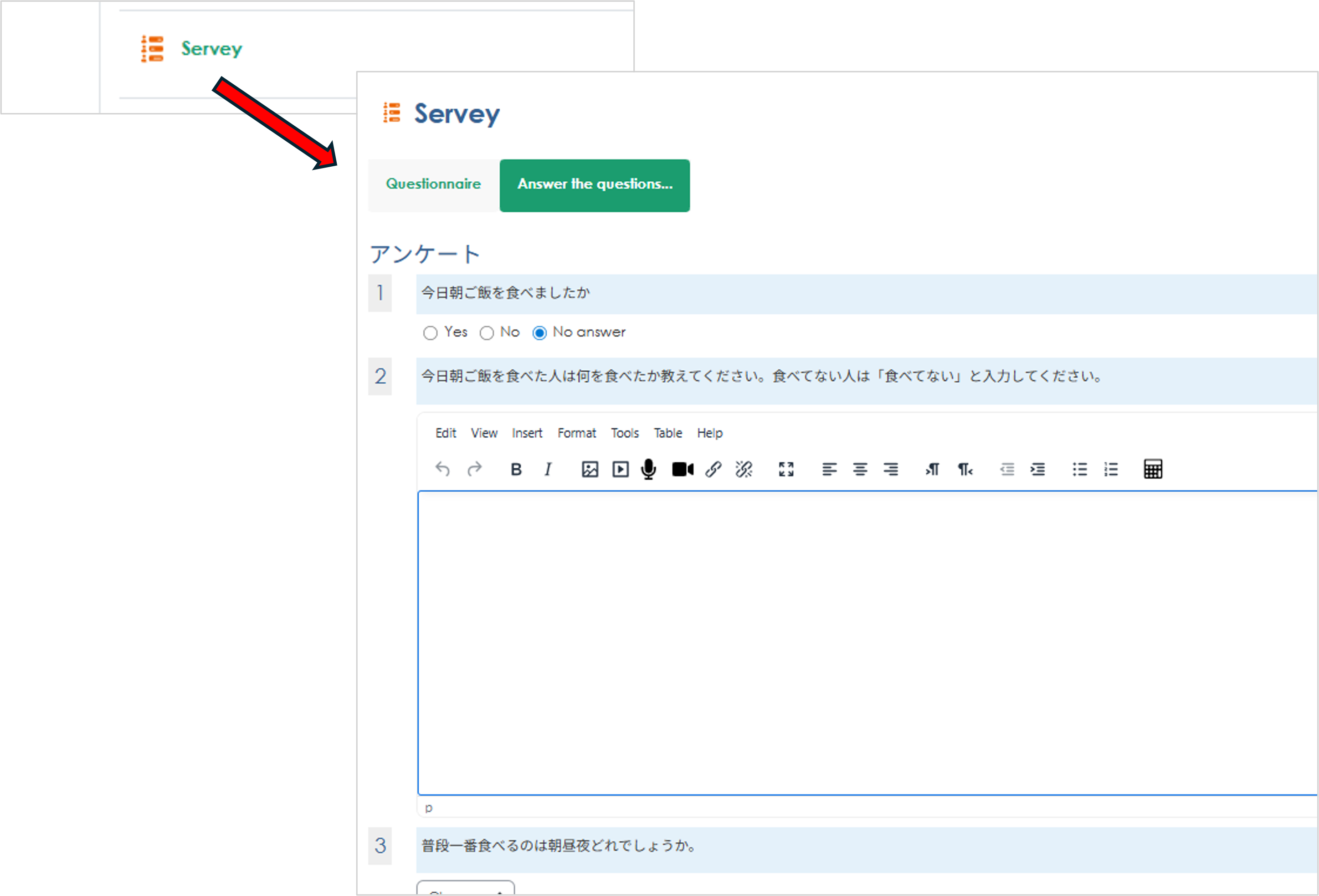
Task: Open the question 3 dropdown
Action: [465, 889]
